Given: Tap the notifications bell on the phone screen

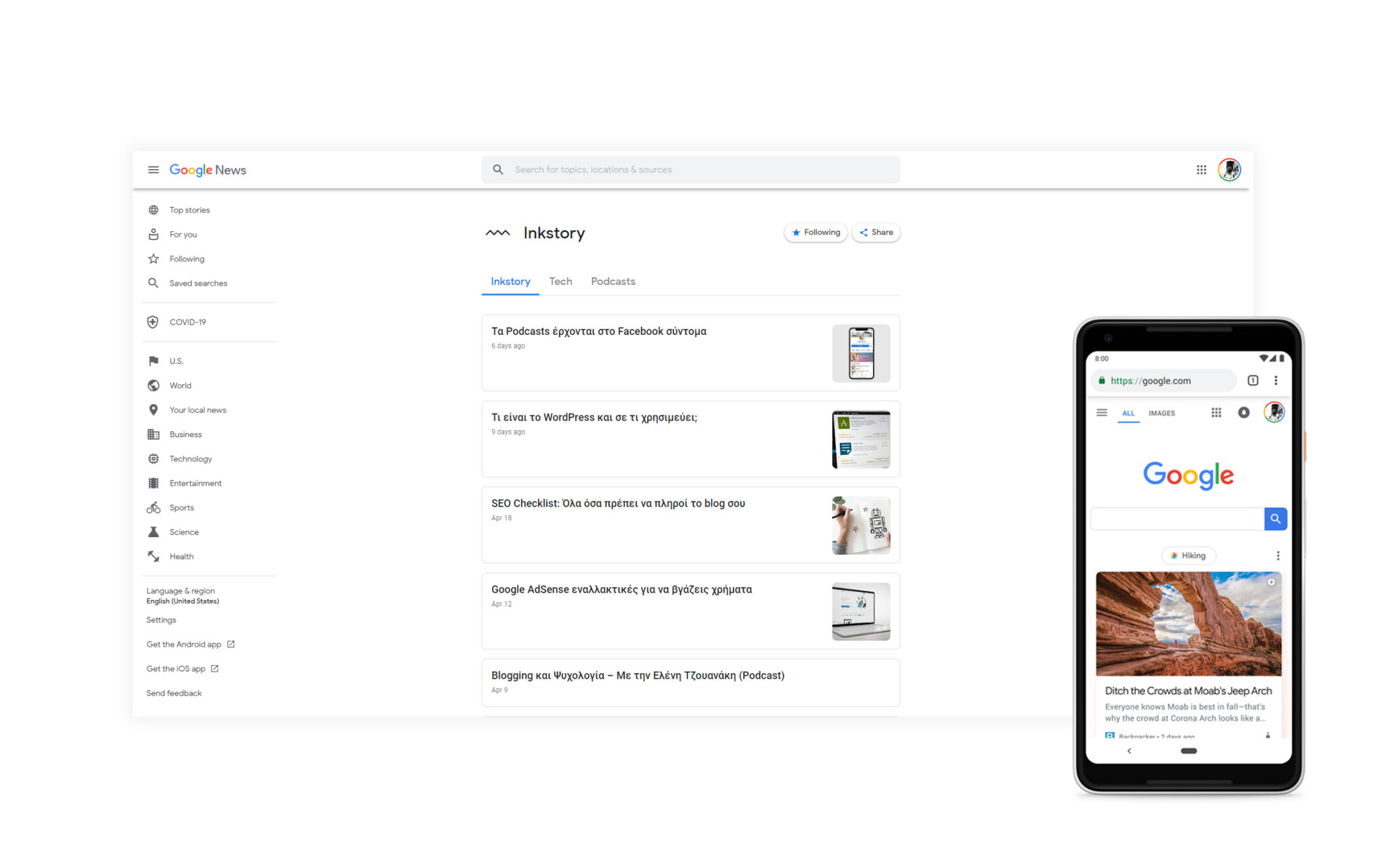Looking at the screenshot, I should click(x=1244, y=412).
